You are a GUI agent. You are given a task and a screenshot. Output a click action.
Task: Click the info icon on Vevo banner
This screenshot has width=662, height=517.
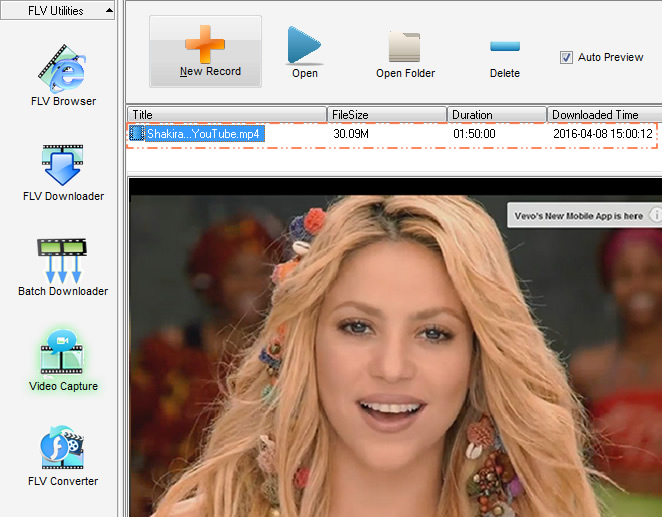[656, 215]
